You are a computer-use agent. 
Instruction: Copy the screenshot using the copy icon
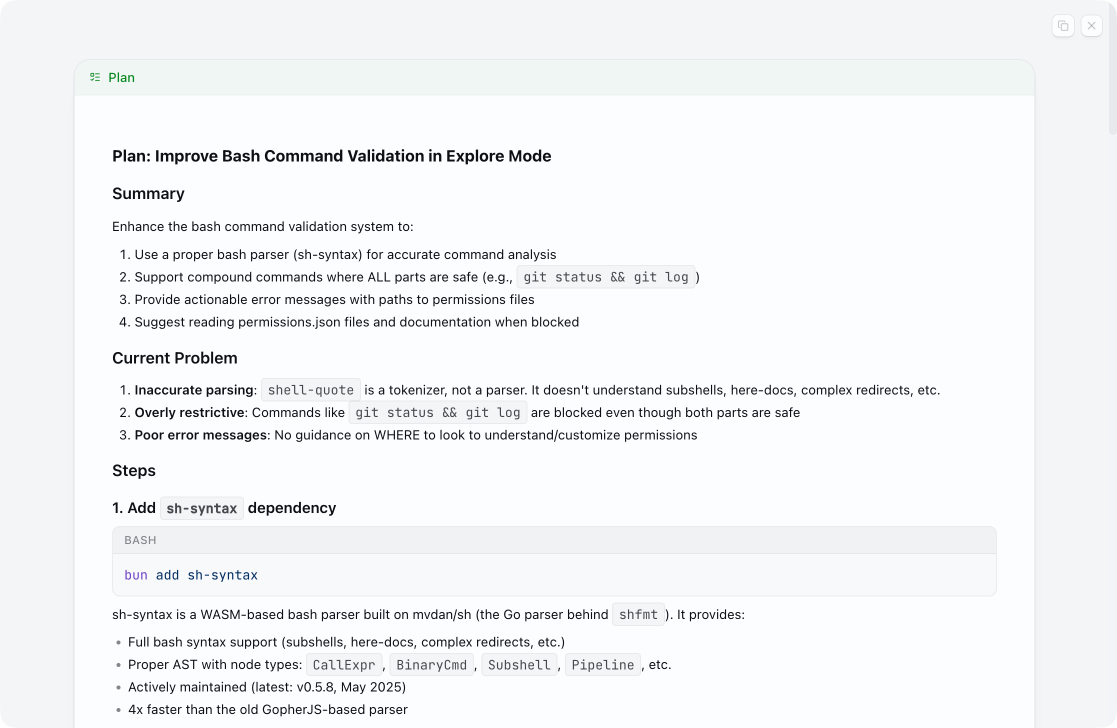1063,26
